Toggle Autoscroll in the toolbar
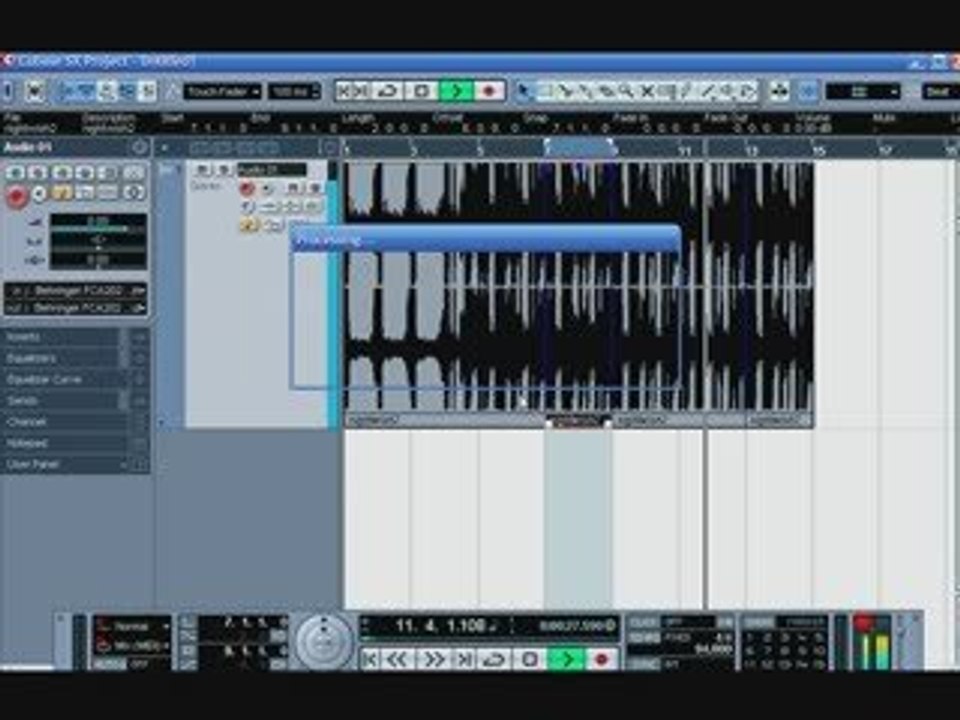The height and width of the screenshot is (720, 960). click(x=779, y=91)
